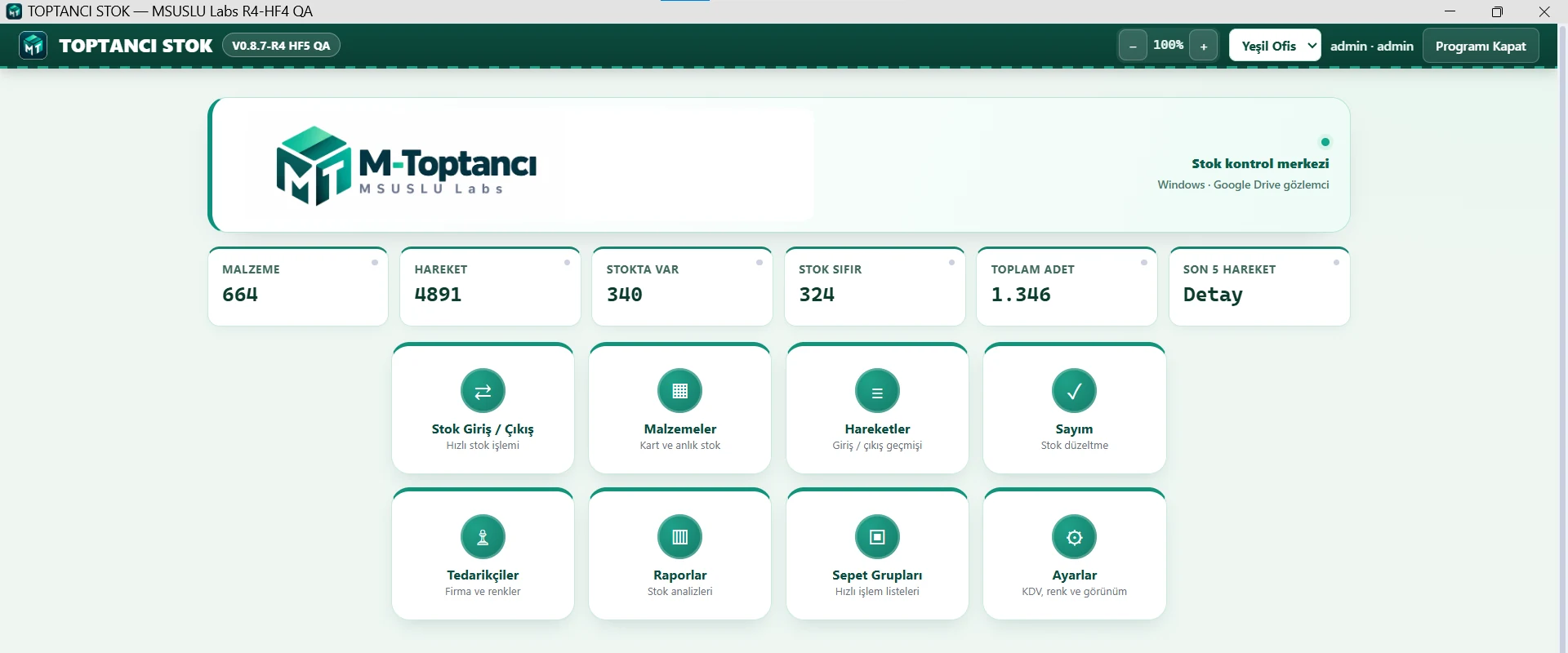The width and height of the screenshot is (1568, 653).
Task: Open the Sayım checkmark icon
Action: 1074,391
